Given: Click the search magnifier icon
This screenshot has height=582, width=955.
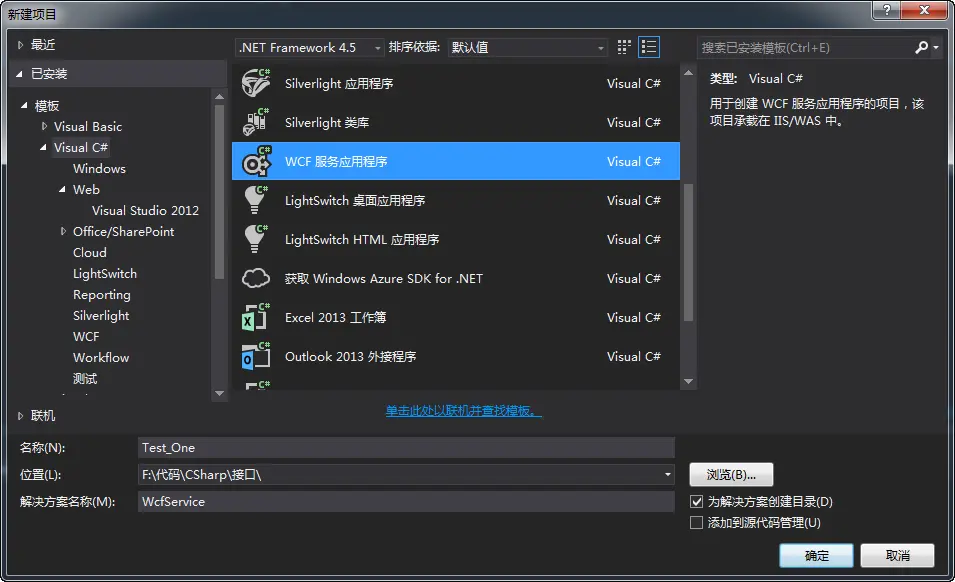Looking at the screenshot, I should point(922,47).
